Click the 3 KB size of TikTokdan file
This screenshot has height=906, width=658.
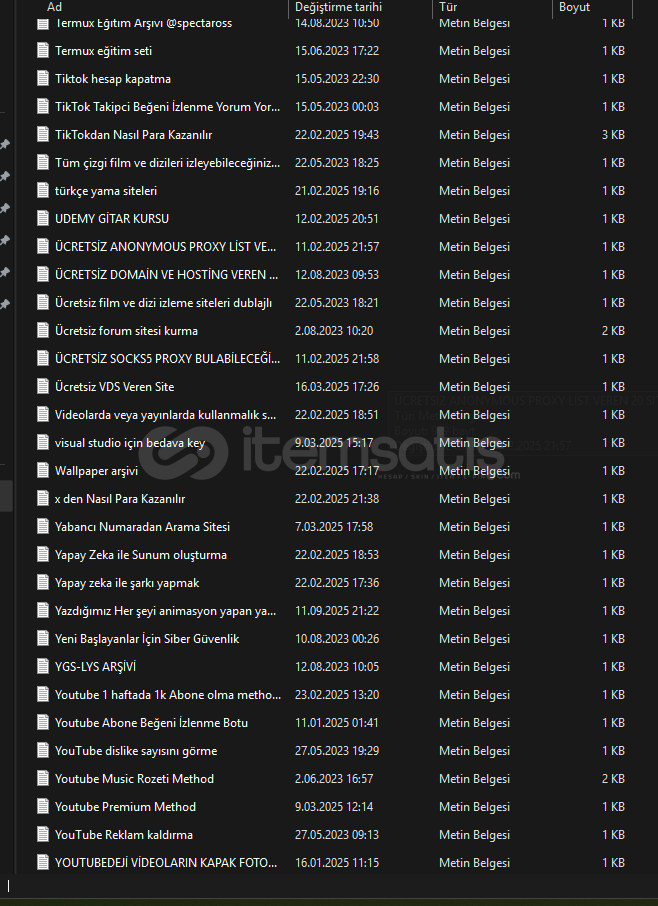(613, 135)
